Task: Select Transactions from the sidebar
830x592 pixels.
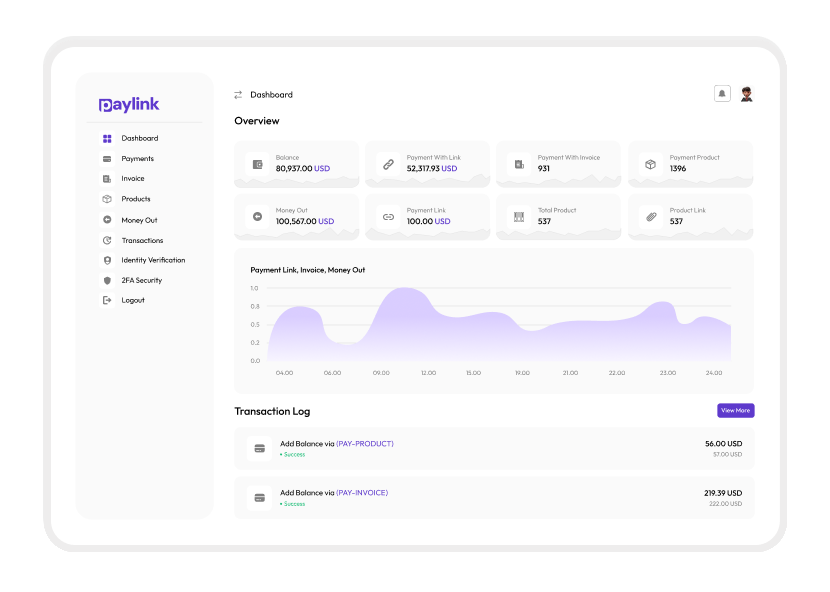Action: pos(141,241)
